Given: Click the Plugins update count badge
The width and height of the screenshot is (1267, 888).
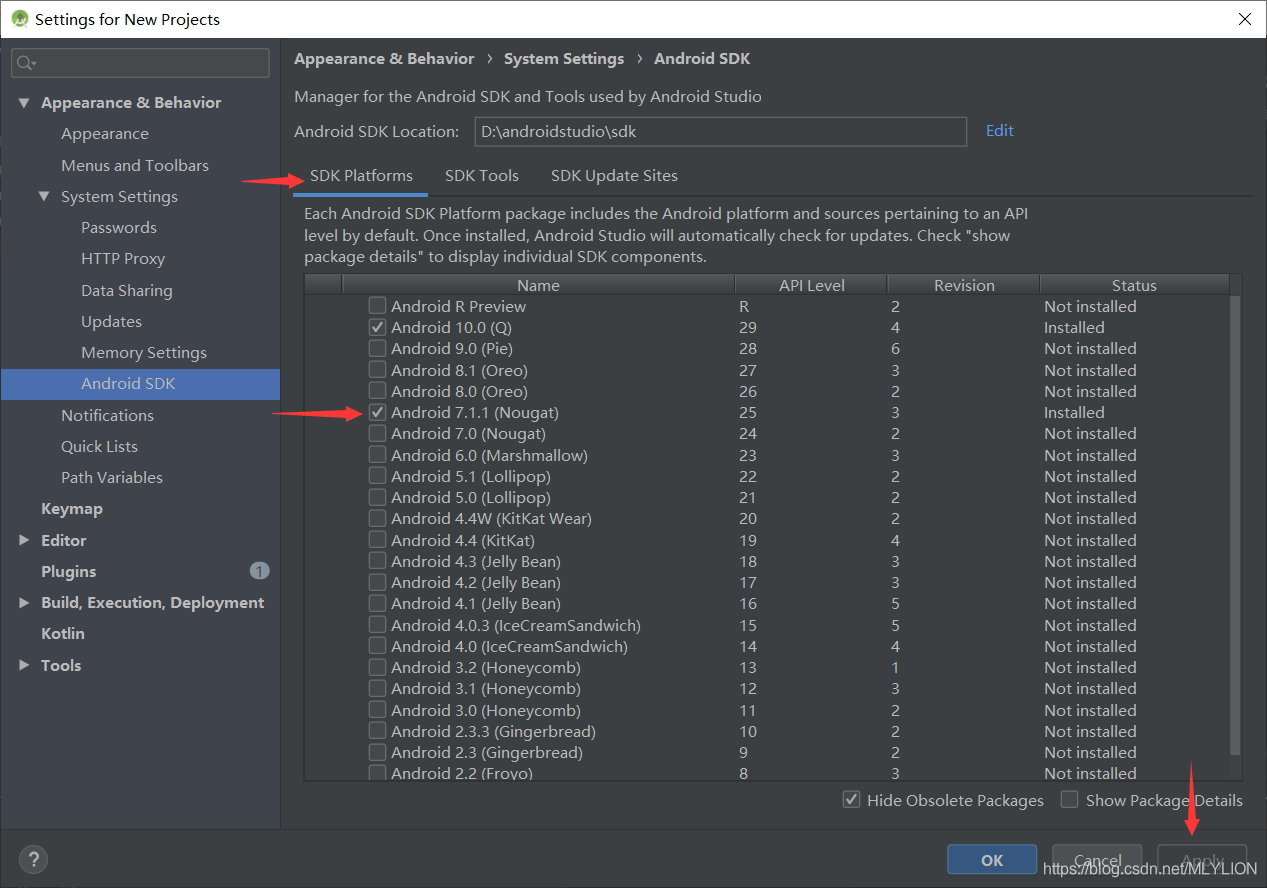Looking at the screenshot, I should click(259, 571).
